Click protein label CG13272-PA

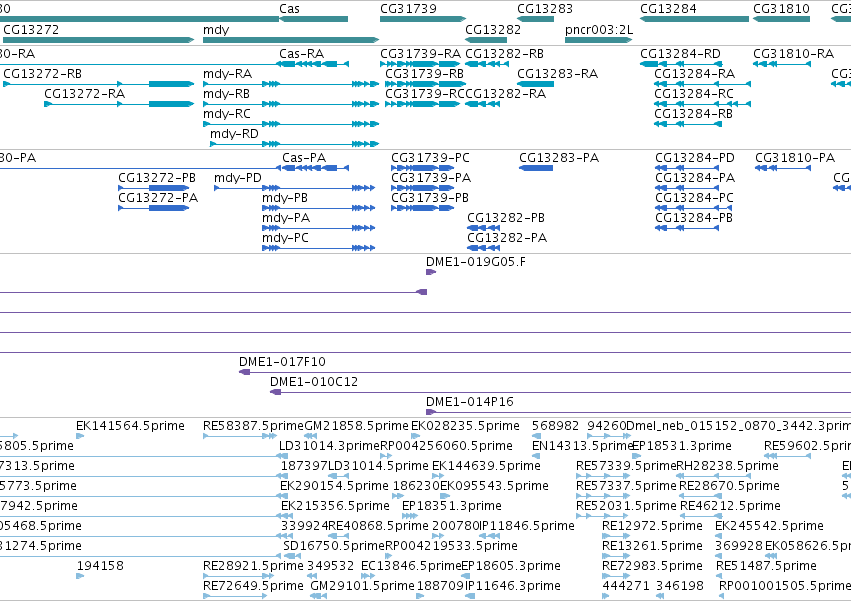click(x=158, y=198)
